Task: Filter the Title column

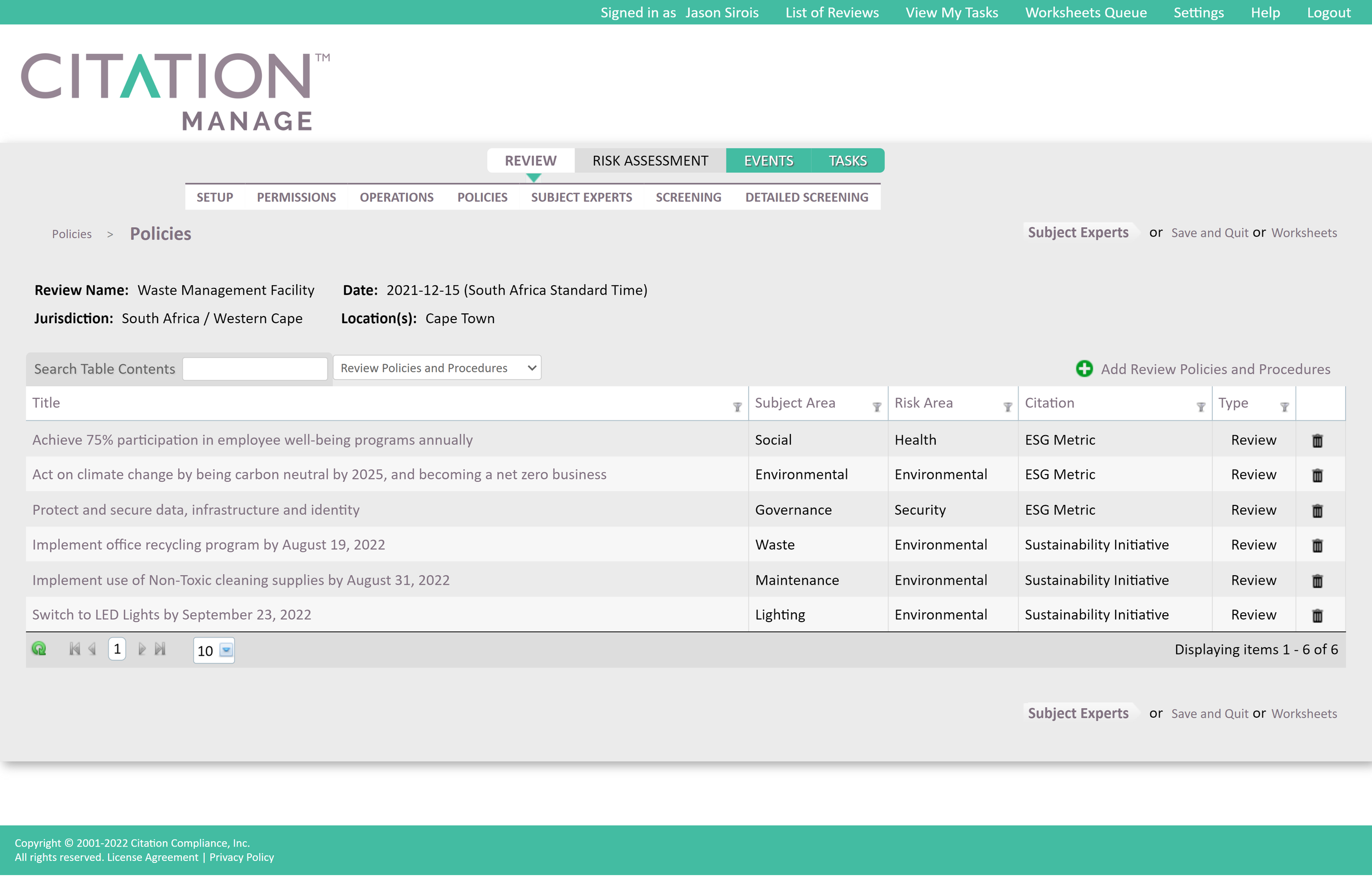Action: (x=738, y=407)
